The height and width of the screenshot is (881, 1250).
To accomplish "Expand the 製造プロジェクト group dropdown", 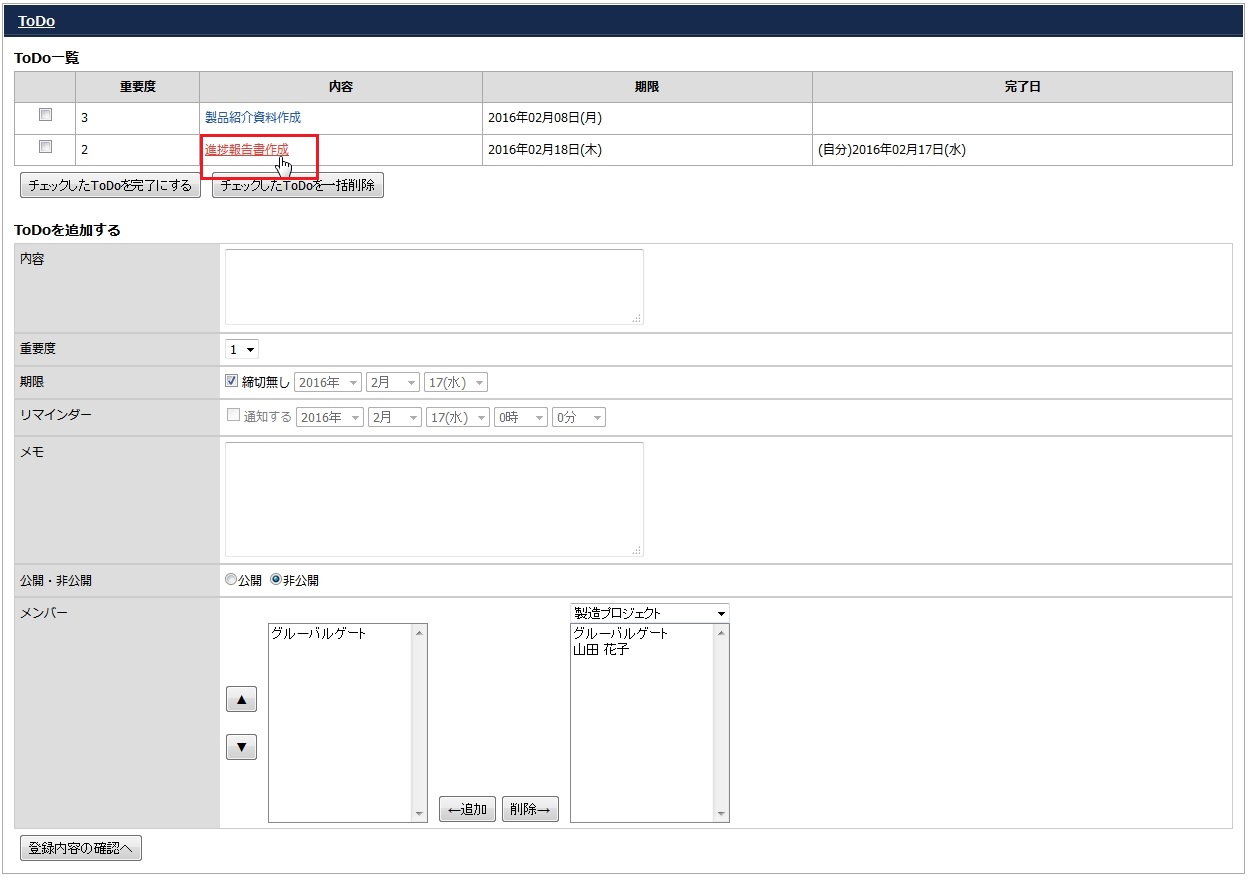I will pos(649,612).
